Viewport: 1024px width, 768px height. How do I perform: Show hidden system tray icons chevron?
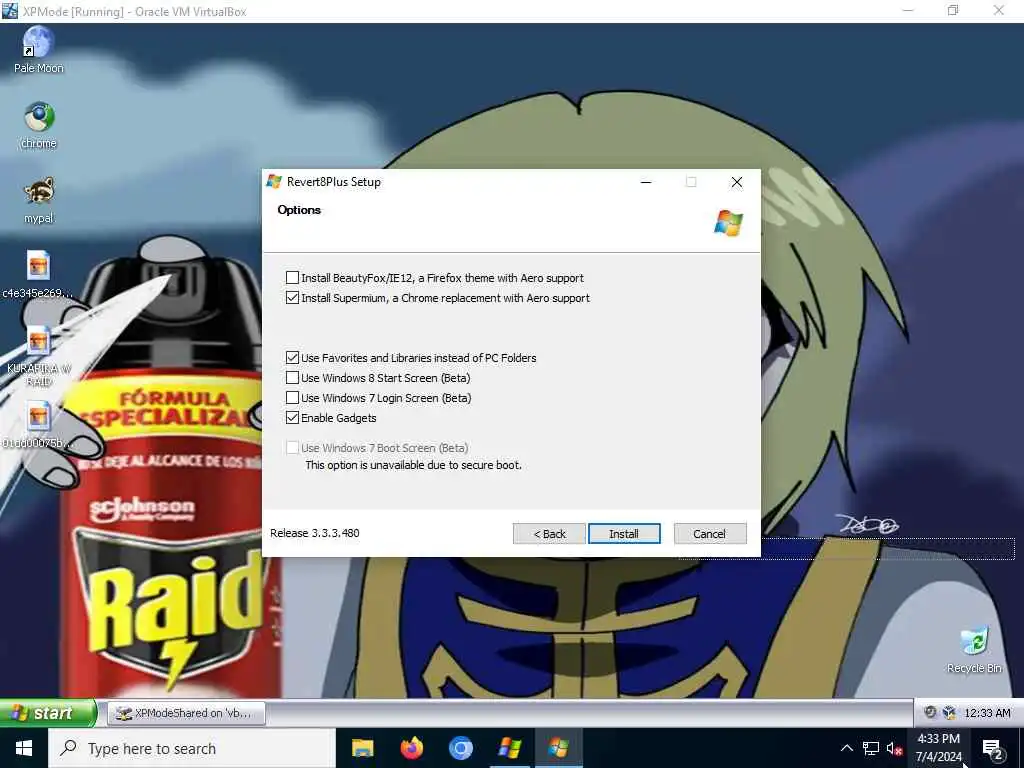pyautogui.click(x=846, y=748)
